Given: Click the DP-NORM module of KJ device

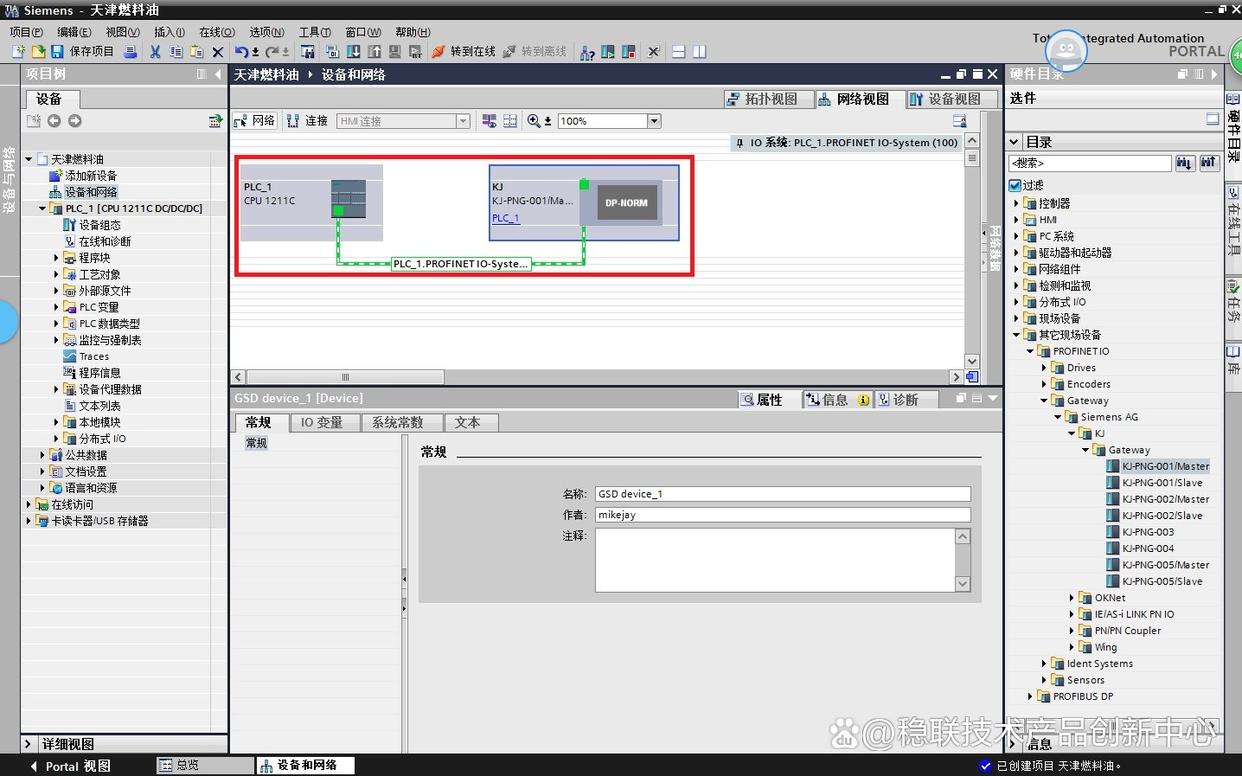Looking at the screenshot, I should tap(627, 203).
